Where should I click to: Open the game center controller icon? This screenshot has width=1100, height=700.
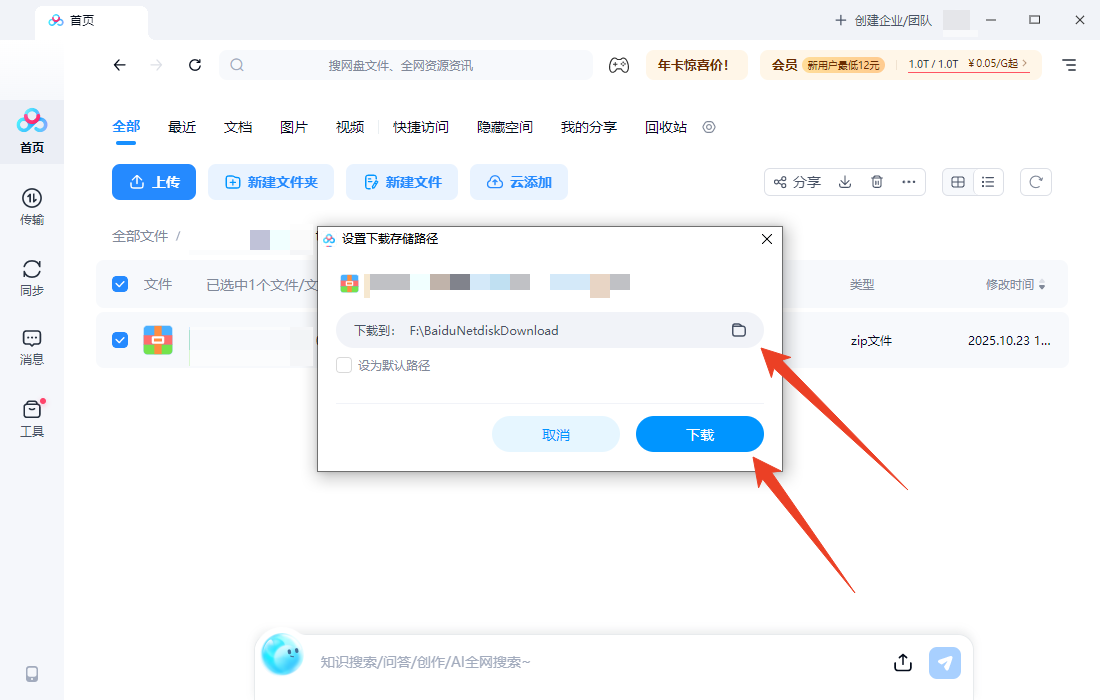pyautogui.click(x=619, y=63)
